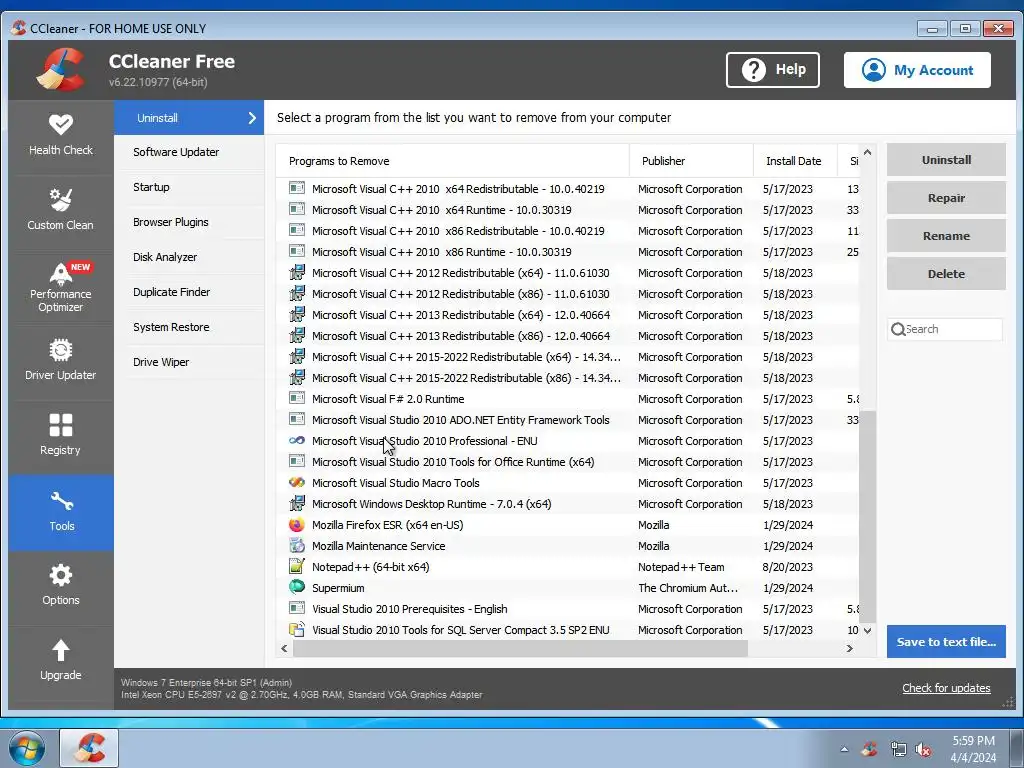Open My Account

click(x=917, y=70)
